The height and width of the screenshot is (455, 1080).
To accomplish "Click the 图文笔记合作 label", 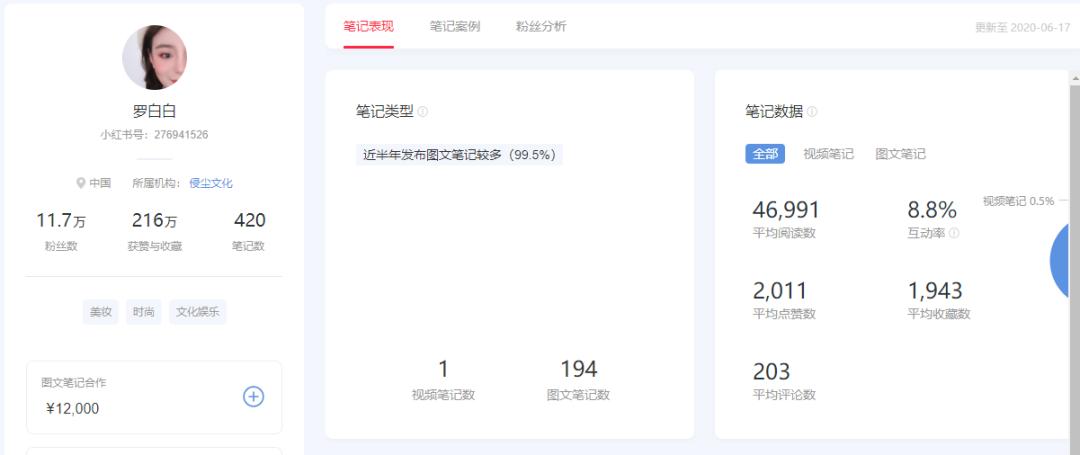I will tap(74, 382).
